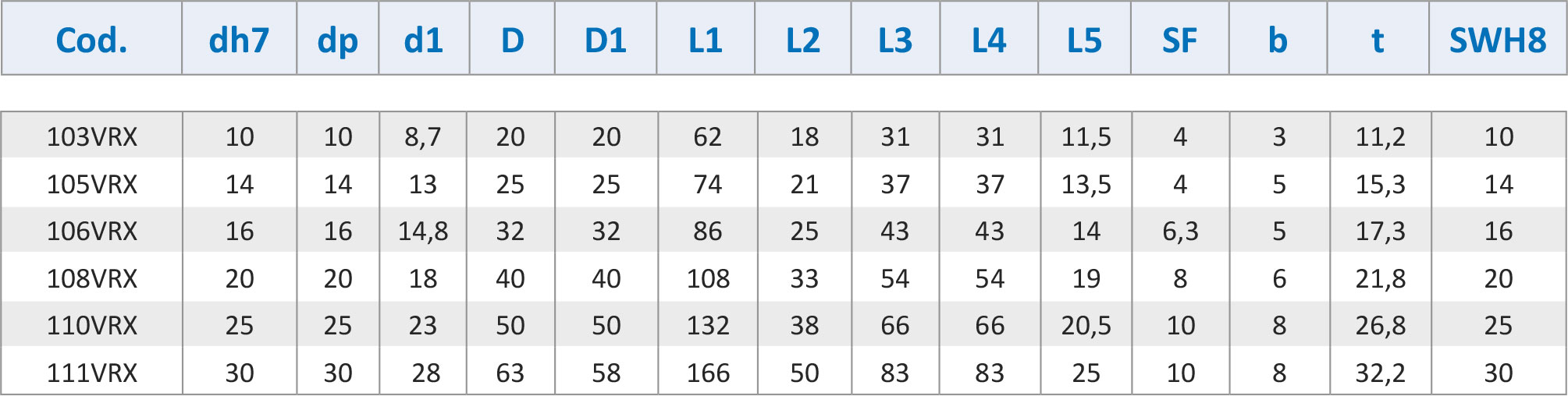Click the d1 value 14,8
Image resolution: width=1568 pixels, height=396 pixels.
[423, 231]
